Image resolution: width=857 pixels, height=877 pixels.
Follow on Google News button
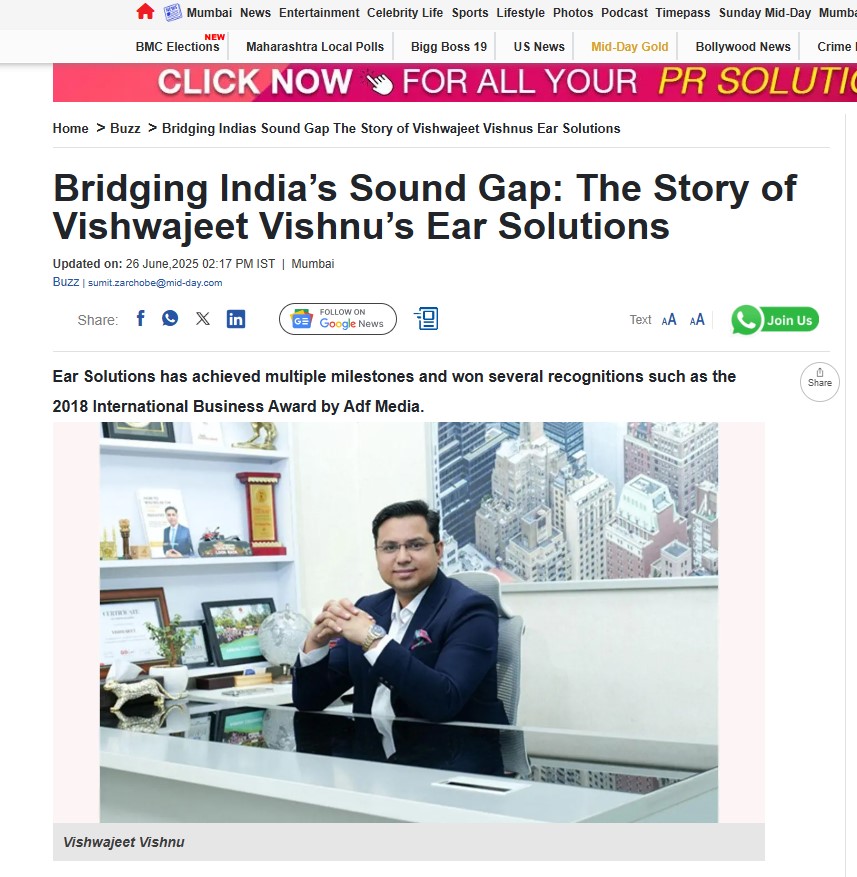click(338, 319)
